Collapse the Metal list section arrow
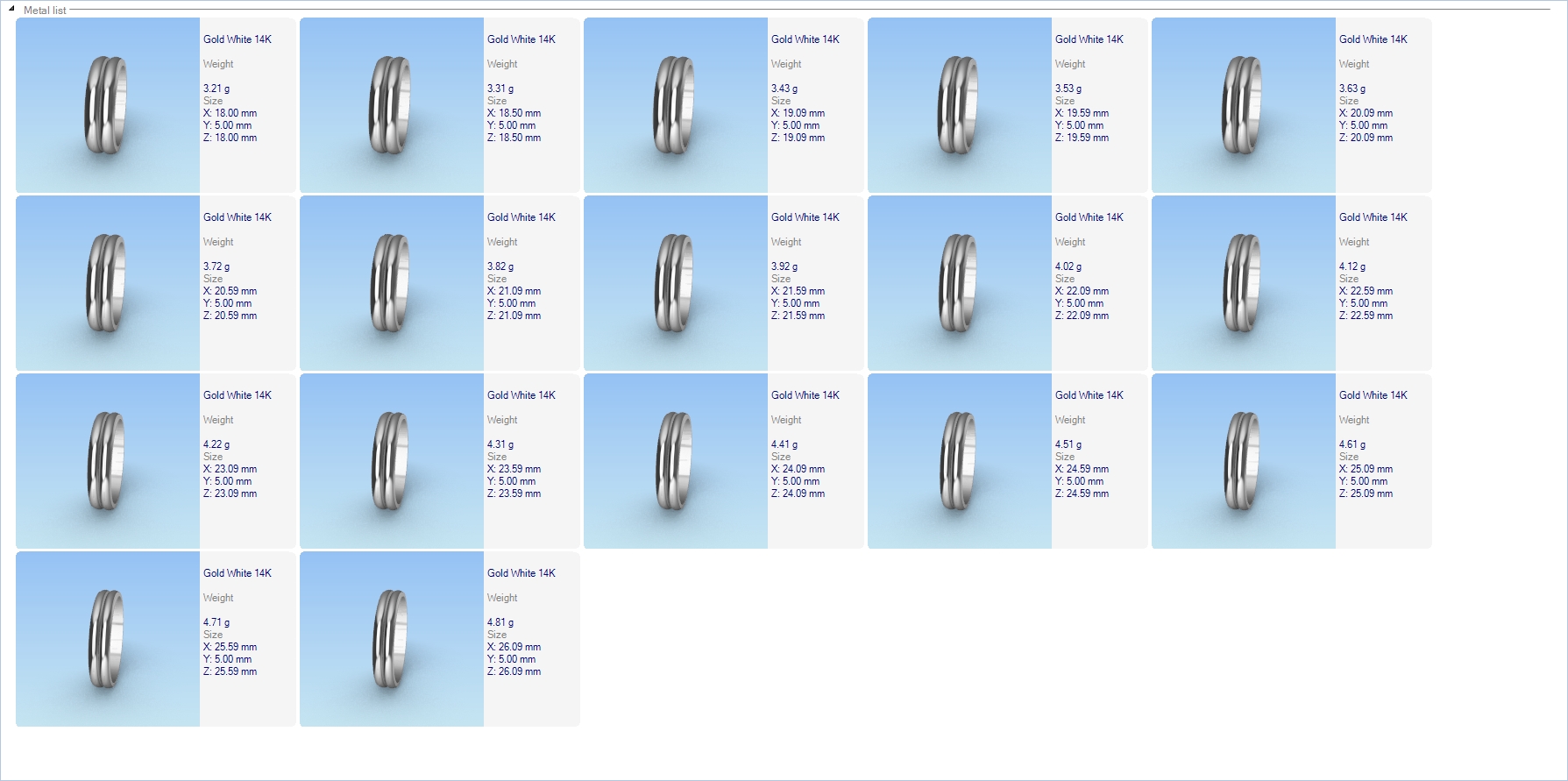This screenshot has height=781, width=1568. click(11, 9)
